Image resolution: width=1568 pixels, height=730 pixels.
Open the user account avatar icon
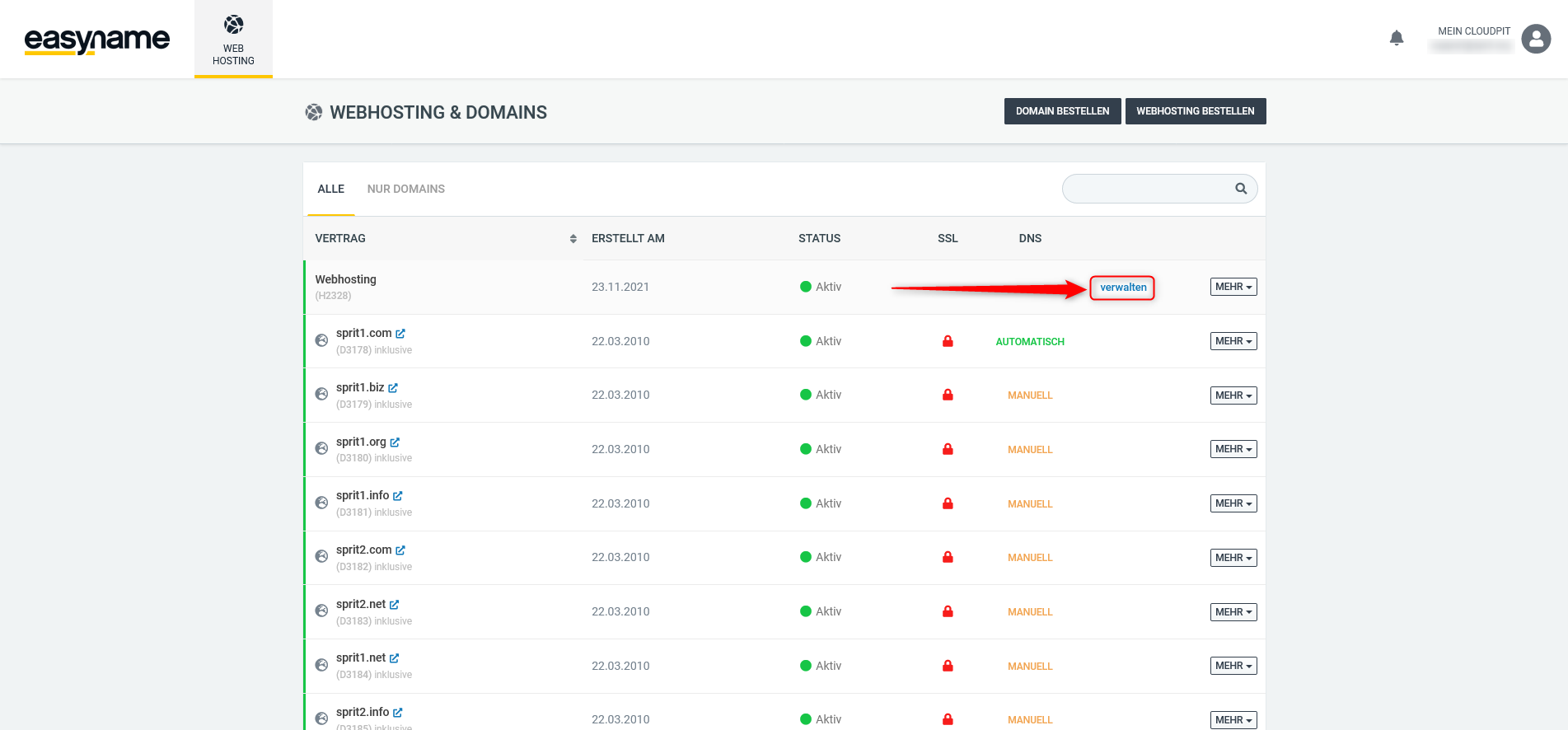tap(1536, 39)
